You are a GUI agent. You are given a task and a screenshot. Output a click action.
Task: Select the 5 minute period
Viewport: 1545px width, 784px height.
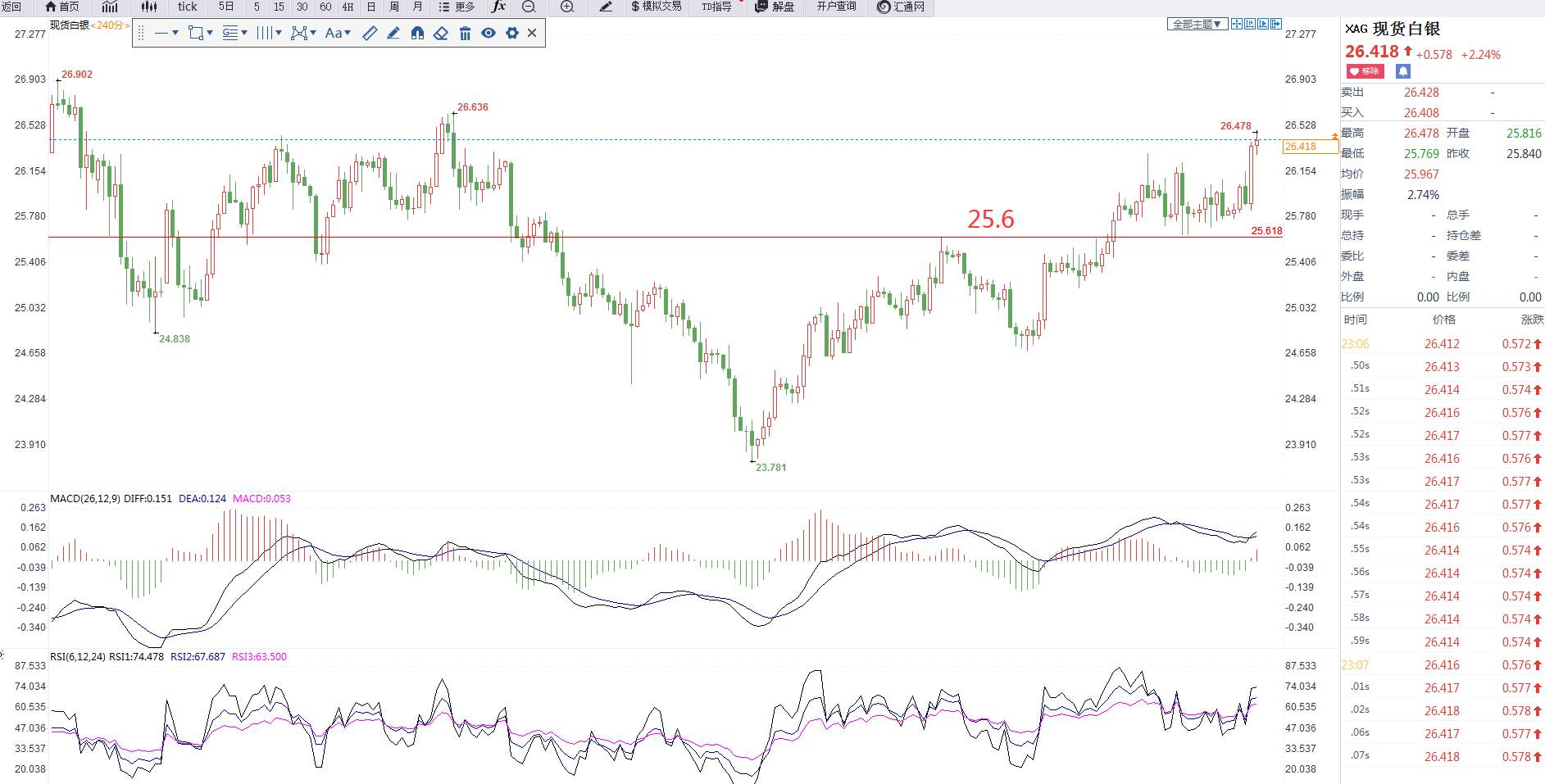[257, 7]
